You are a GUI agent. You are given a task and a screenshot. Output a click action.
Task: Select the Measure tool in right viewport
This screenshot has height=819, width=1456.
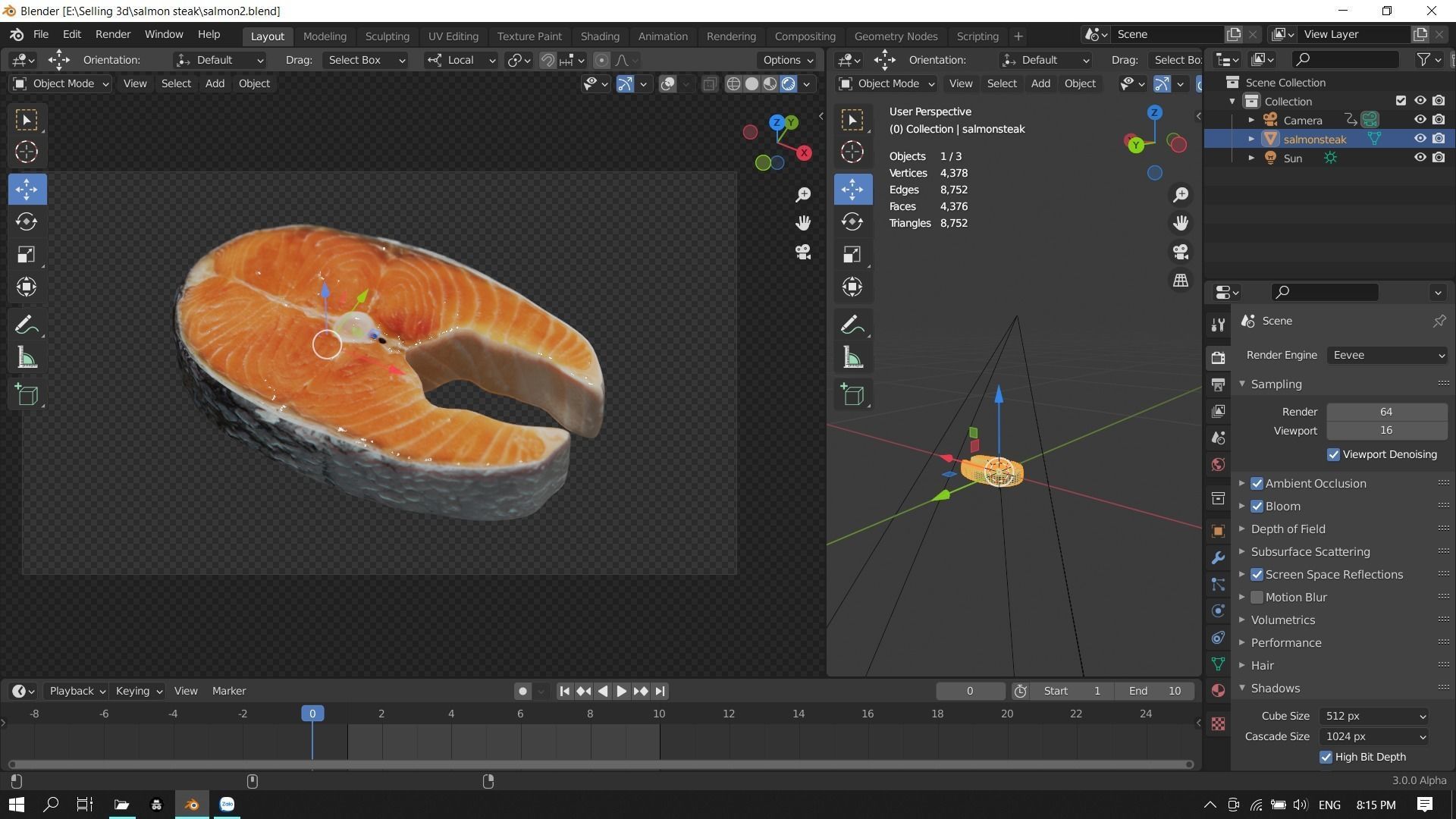tap(852, 359)
